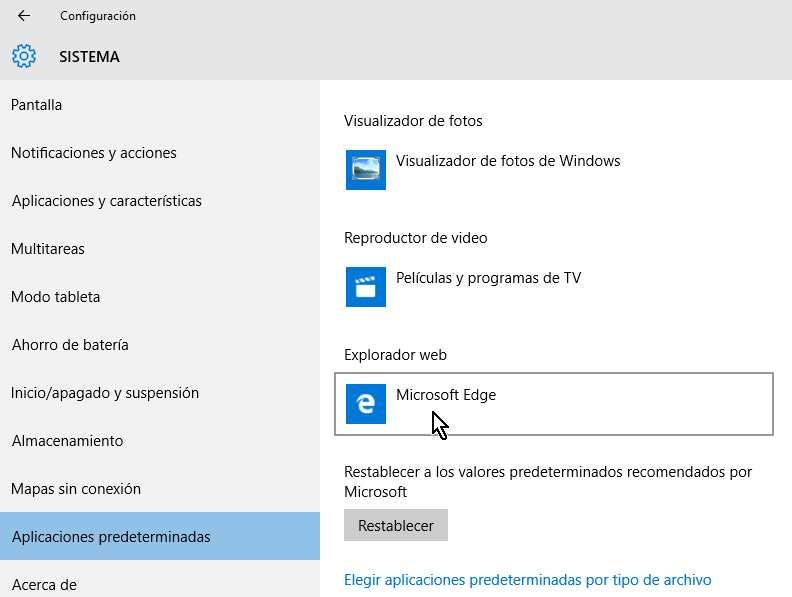Screen dimensions: 792x597
Task: Open the Pantalla settings section
Action: (x=160, y=105)
